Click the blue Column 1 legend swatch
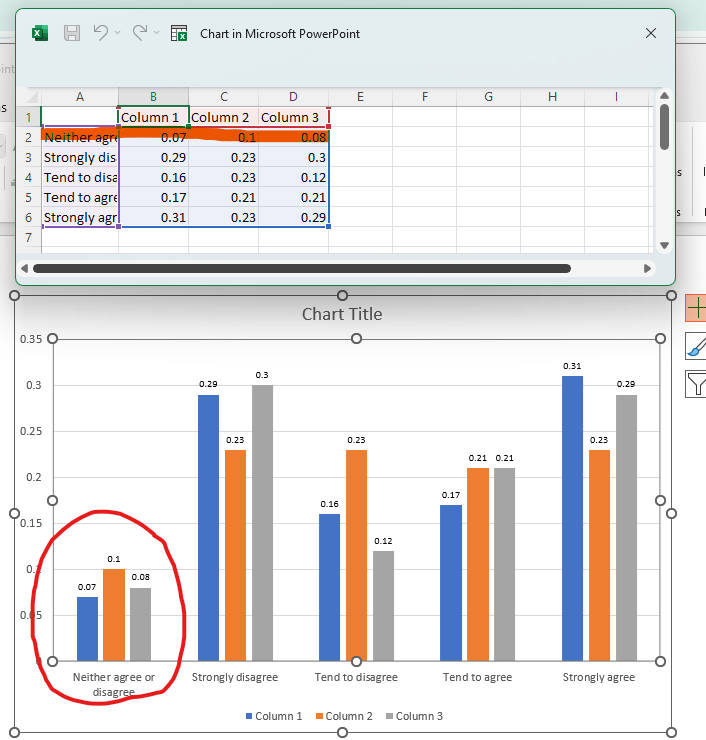This screenshot has width=706, height=740. click(249, 716)
